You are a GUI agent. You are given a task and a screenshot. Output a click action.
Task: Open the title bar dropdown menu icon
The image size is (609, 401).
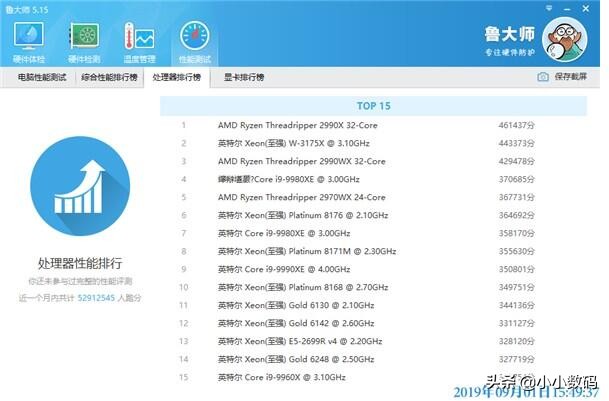(549, 8)
